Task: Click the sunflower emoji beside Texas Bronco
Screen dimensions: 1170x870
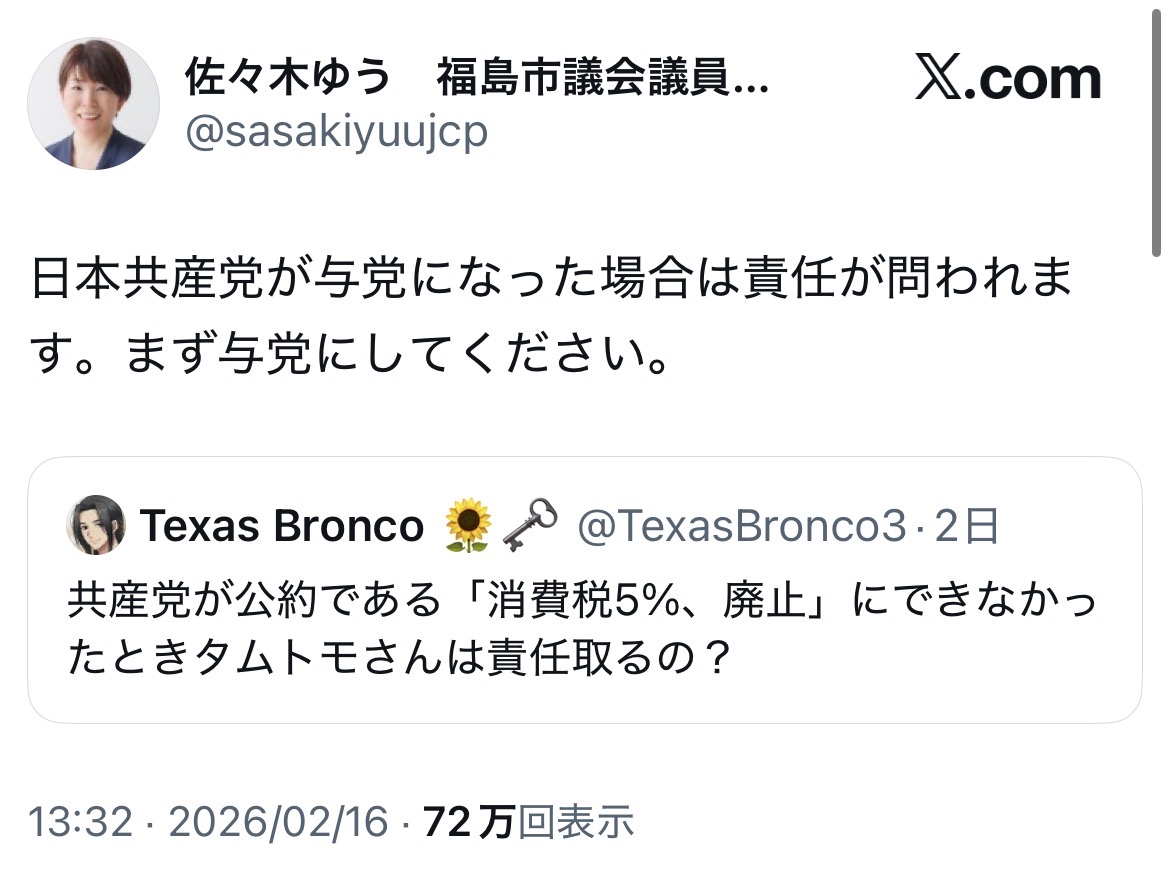Action: pyautogui.click(x=466, y=525)
